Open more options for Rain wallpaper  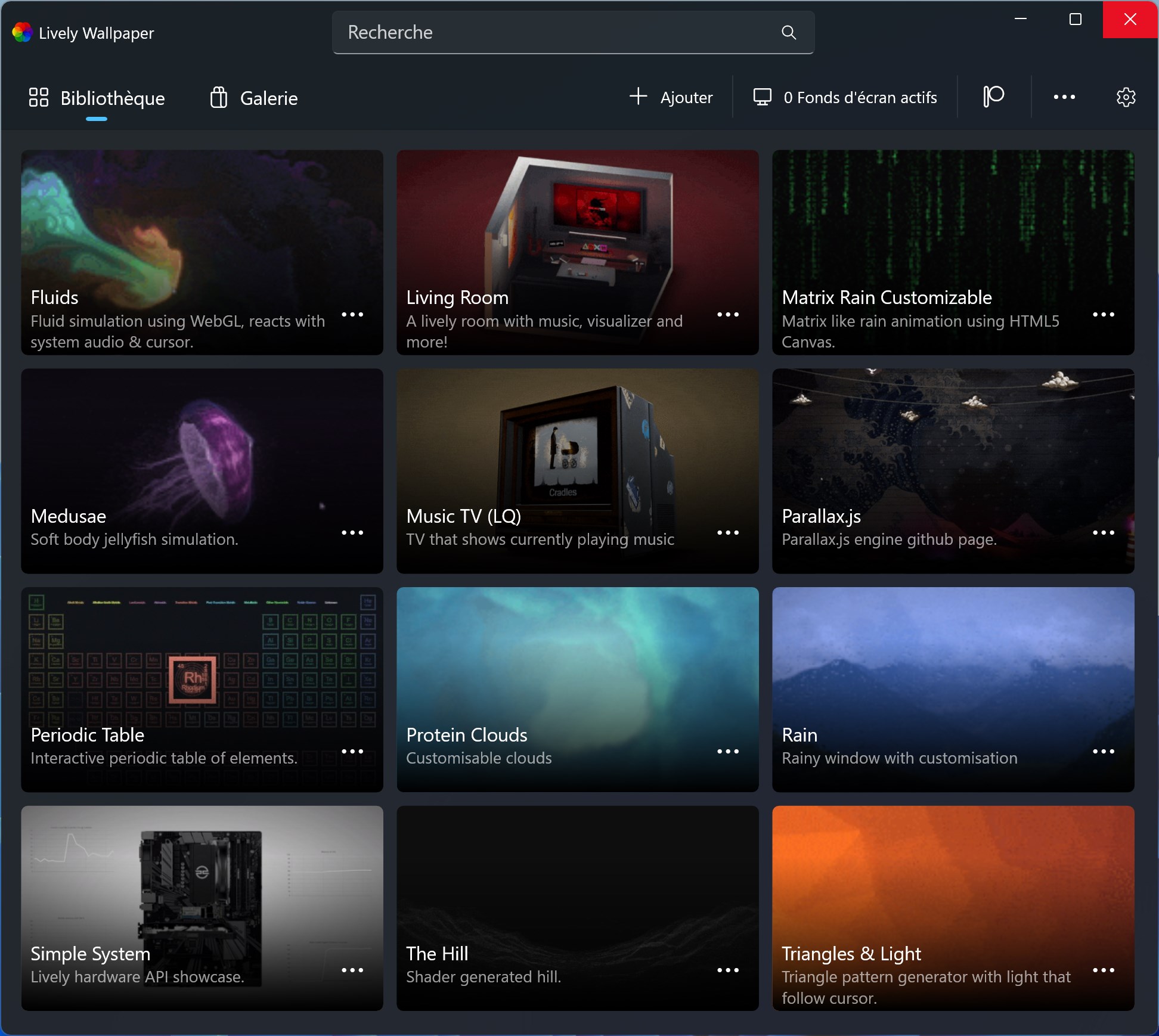(x=1104, y=751)
